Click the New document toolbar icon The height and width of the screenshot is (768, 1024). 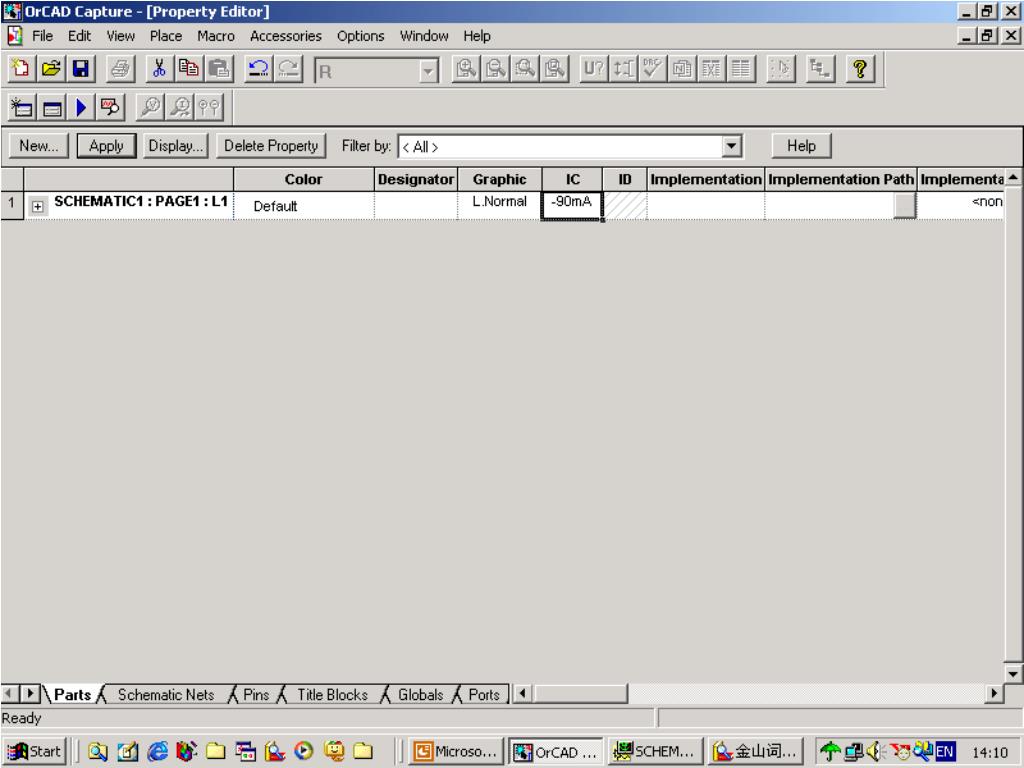[21, 69]
